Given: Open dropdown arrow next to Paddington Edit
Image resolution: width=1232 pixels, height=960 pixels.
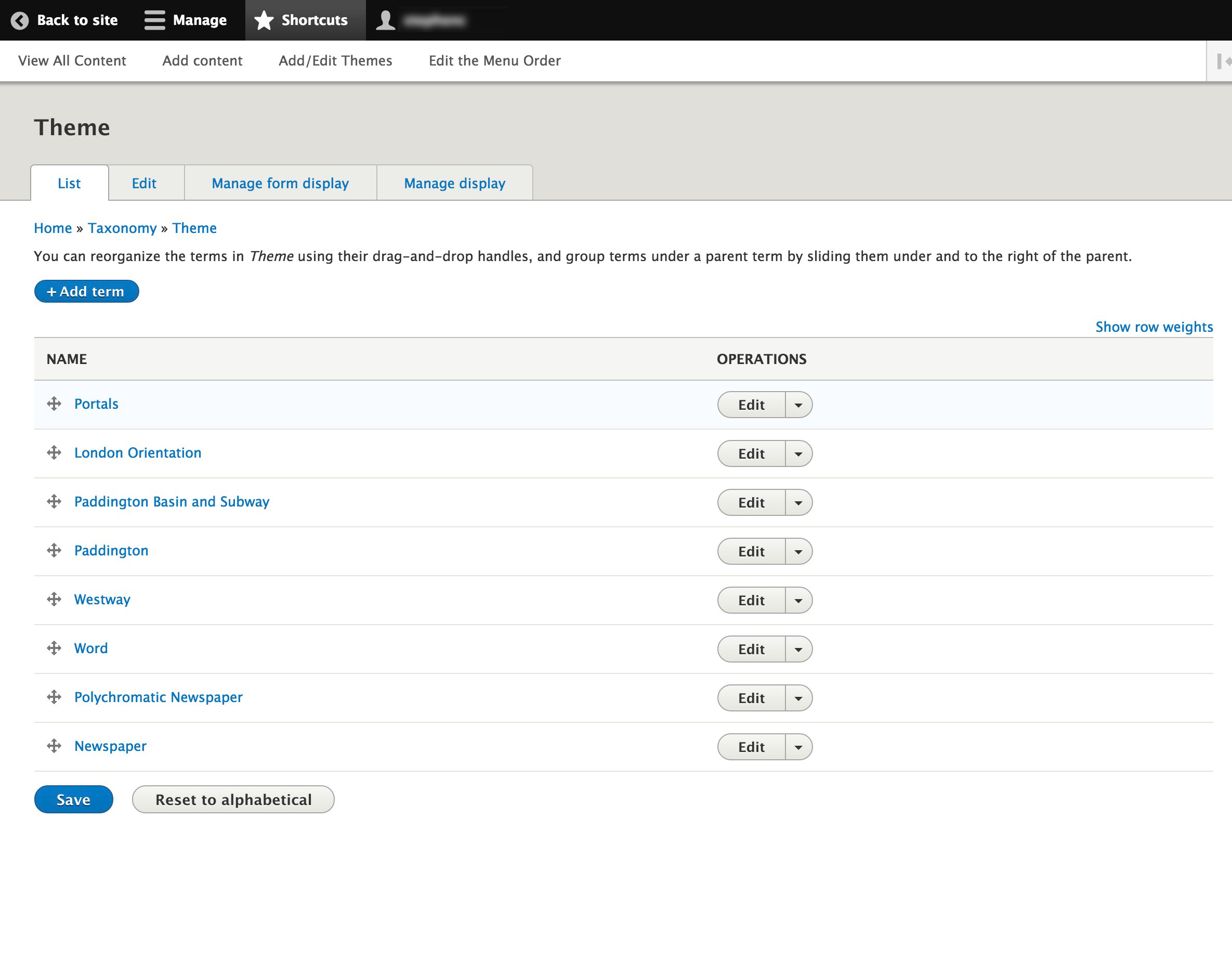Looking at the screenshot, I should pos(798,552).
